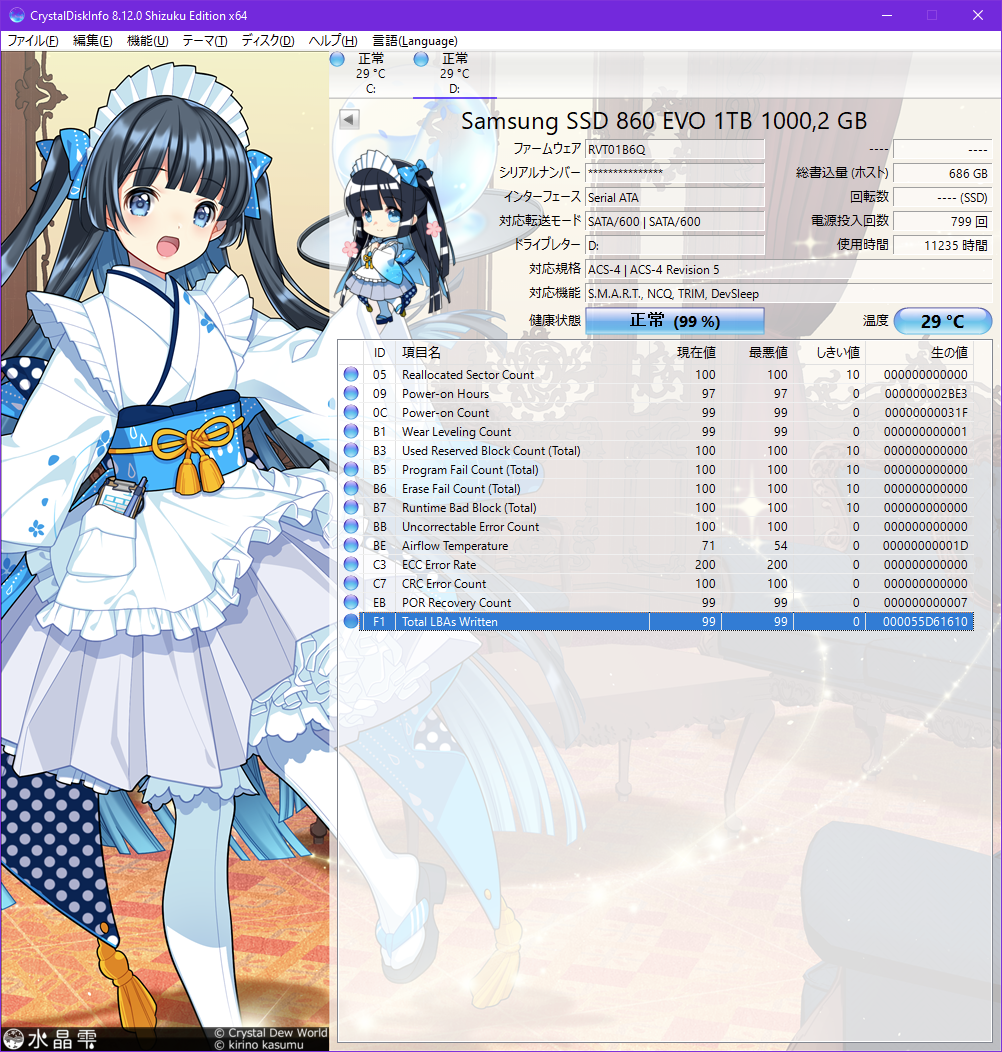Click status orb for Wear Leveling Count

[x=351, y=431]
